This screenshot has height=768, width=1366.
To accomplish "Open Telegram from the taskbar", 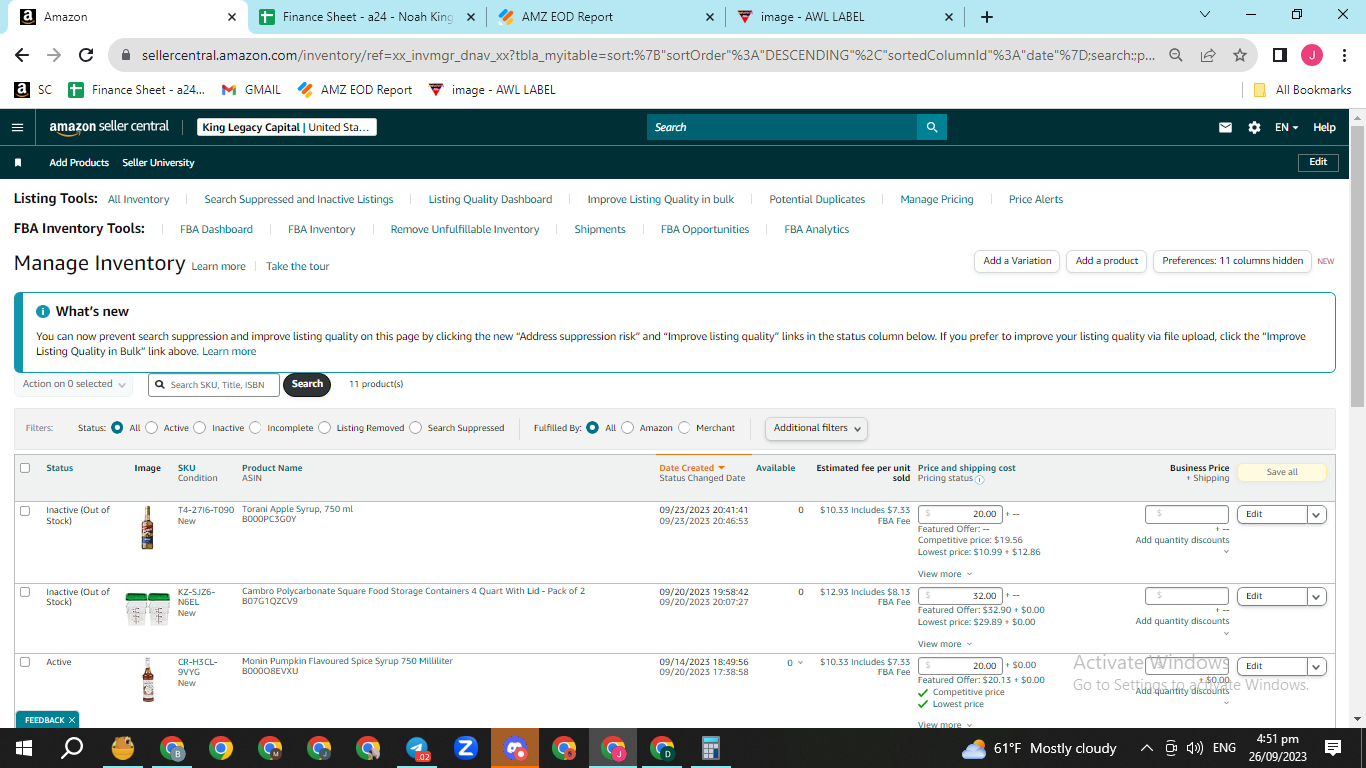I will pos(417,748).
